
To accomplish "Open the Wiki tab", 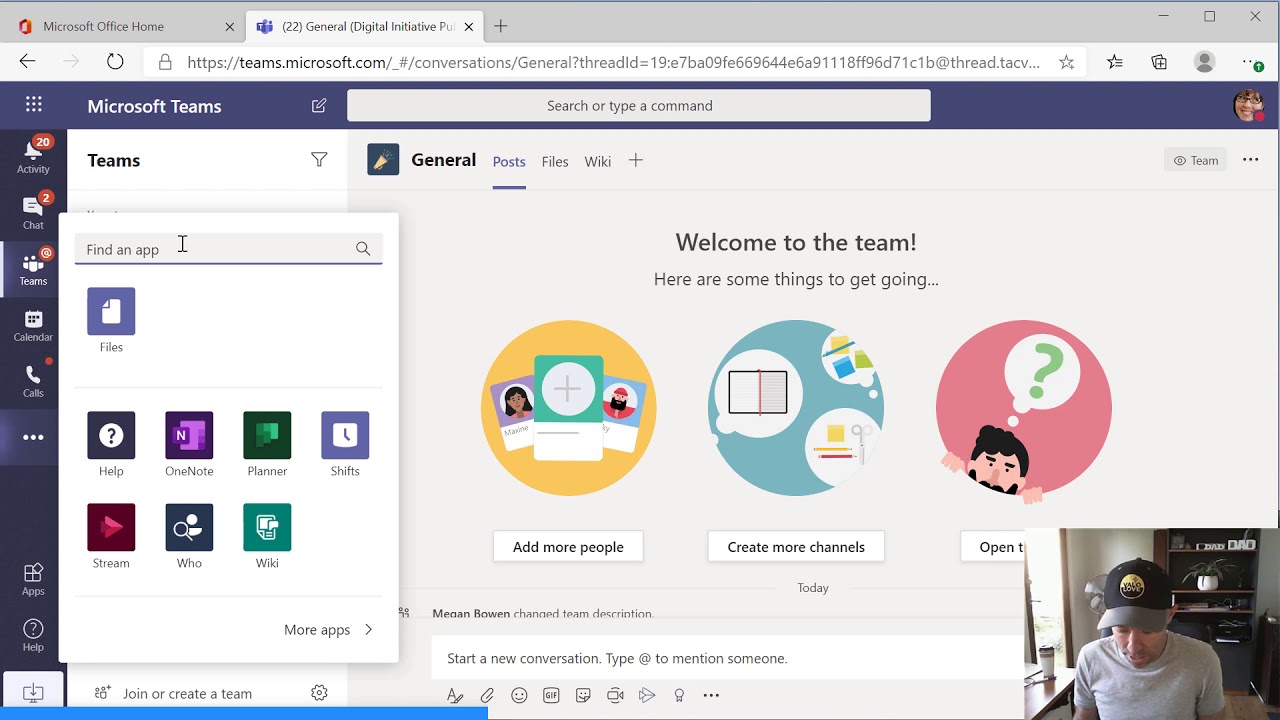I will coord(598,162).
